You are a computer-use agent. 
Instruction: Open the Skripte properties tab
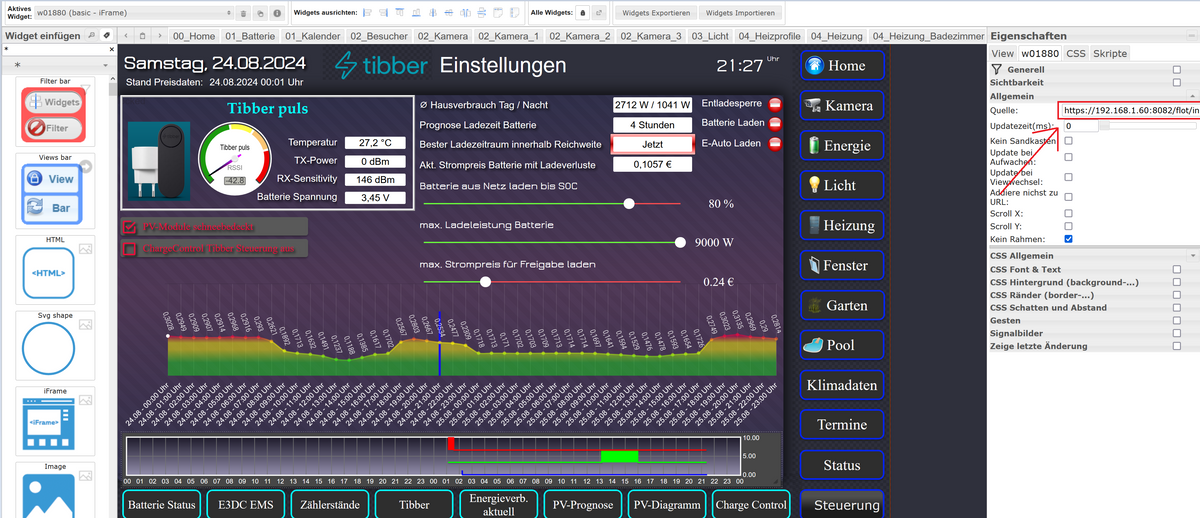point(1109,53)
